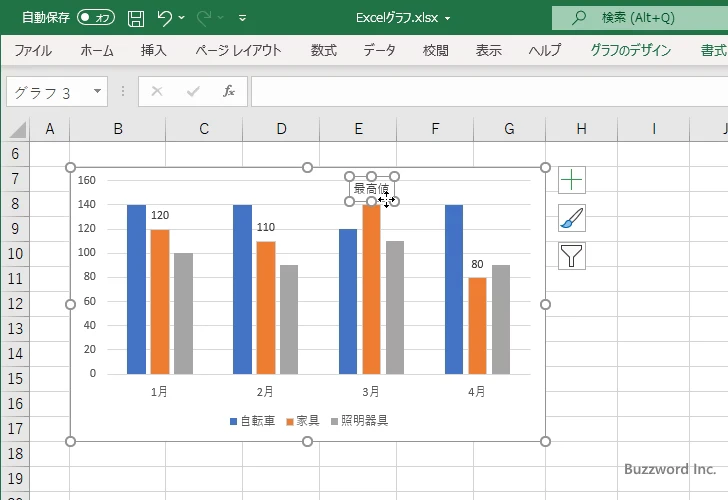Click the magnifier search icon
Viewport: 728px width, 500px height.
tap(578, 18)
